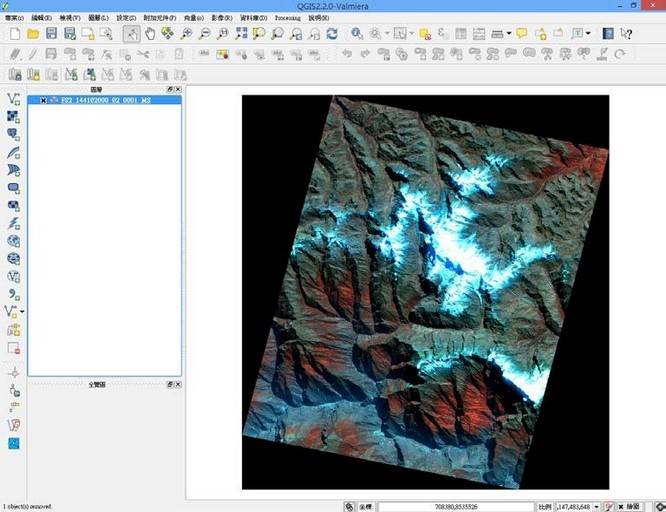Close the overview panel with its X button
Screen dimensions: 666x512
coord(178,384)
